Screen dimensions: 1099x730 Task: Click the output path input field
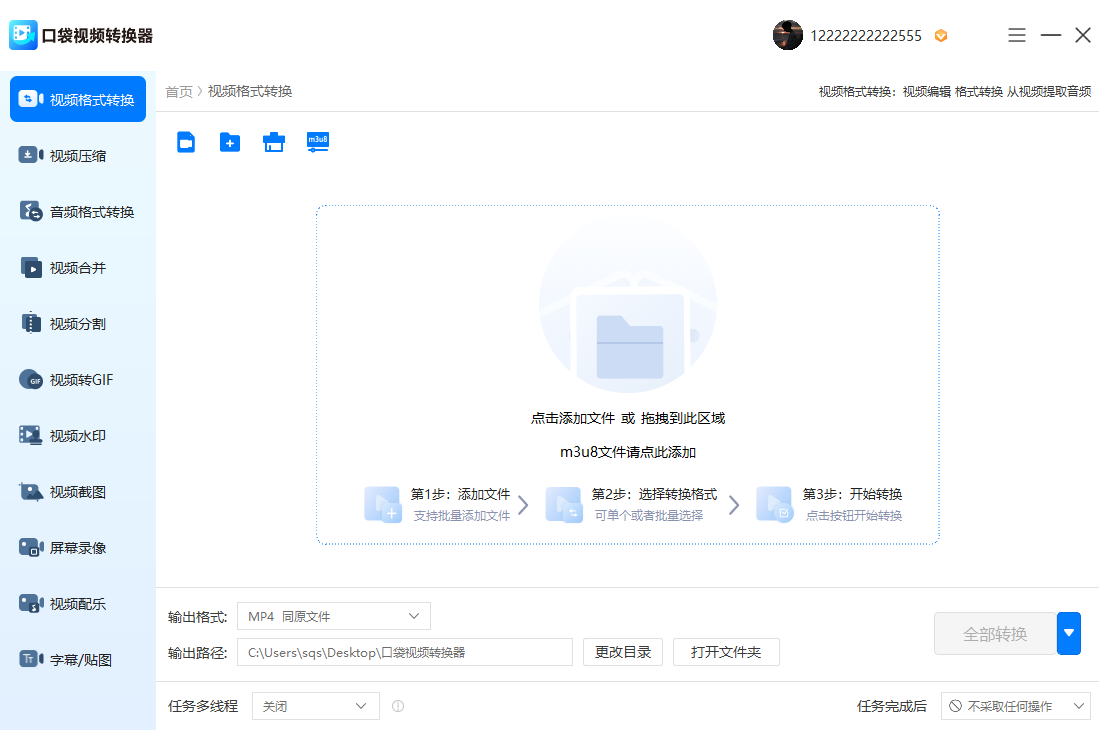(404, 651)
